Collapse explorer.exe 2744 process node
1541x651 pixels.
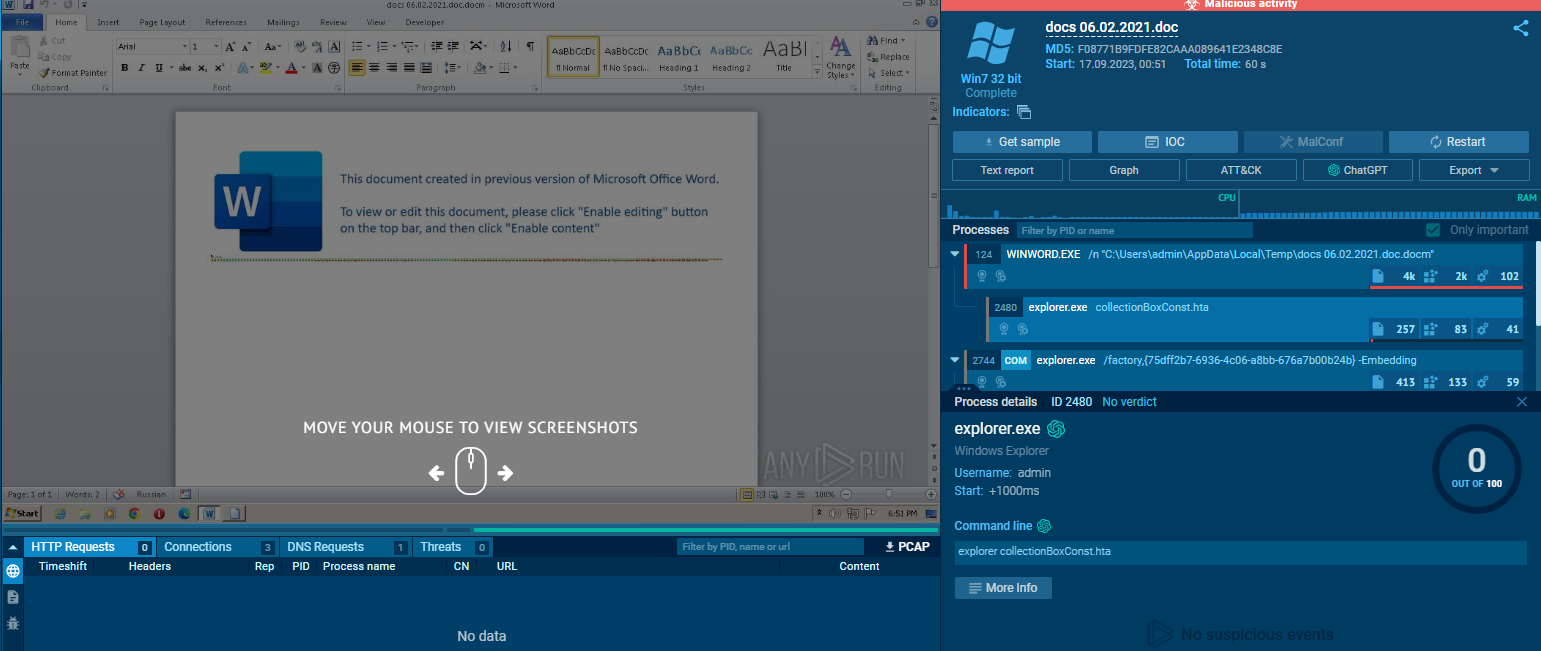tap(955, 360)
